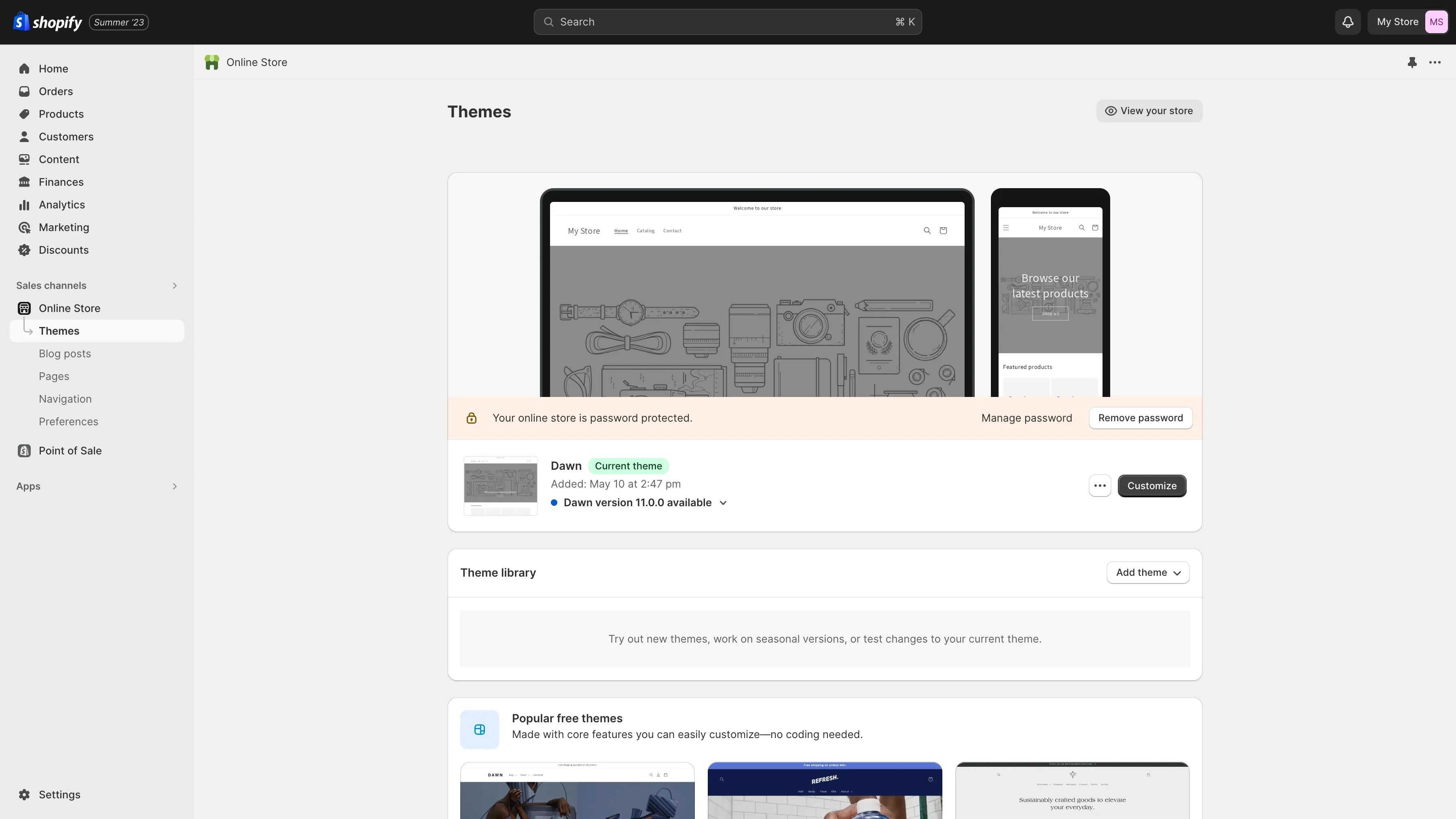Image resolution: width=1456 pixels, height=819 pixels.
Task: Click Manage password link
Action: [x=1026, y=418]
